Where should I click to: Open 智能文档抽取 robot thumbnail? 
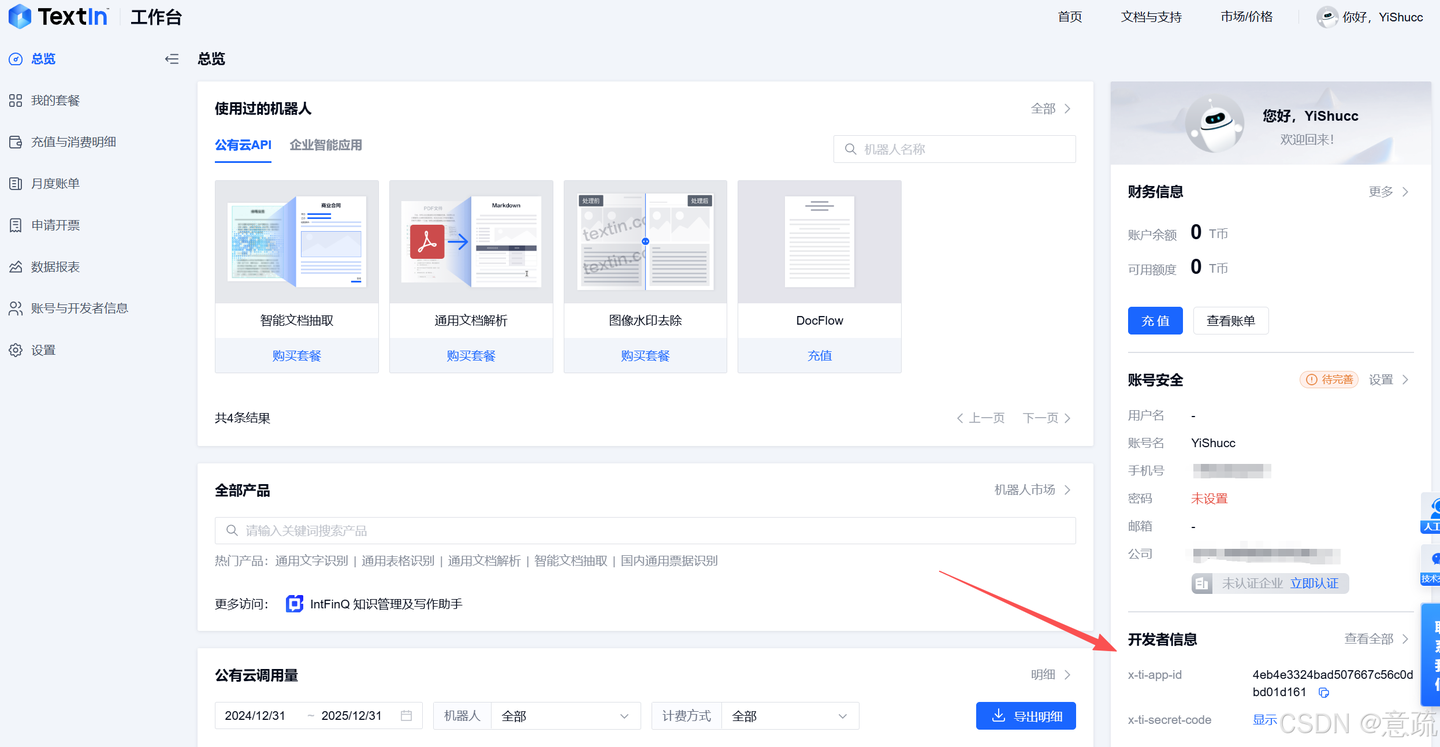pyautogui.click(x=297, y=242)
